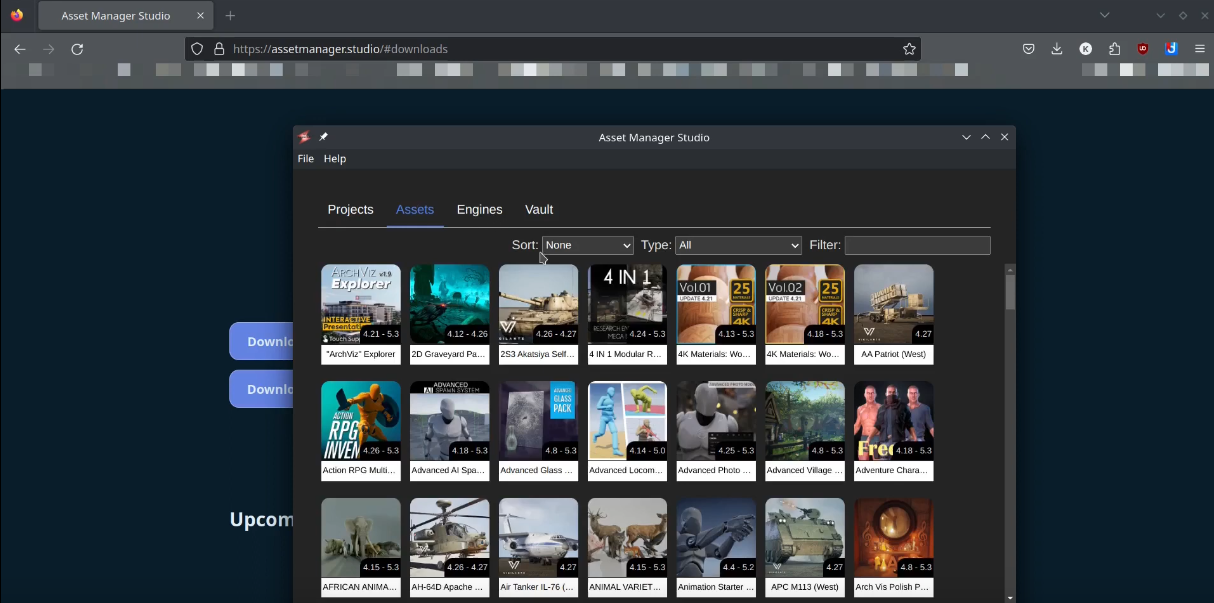Click the pin window icon in title bar
Screen dimensions: 1214x603
(x=323, y=137)
